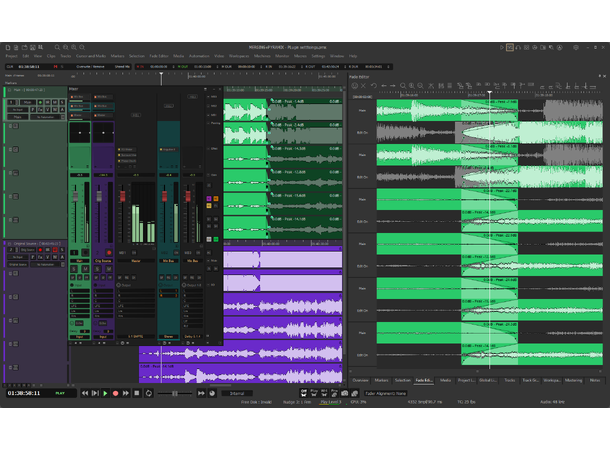The height and width of the screenshot is (450, 610).
Task: Pin the Fade Editor panel
Action: coord(599,76)
